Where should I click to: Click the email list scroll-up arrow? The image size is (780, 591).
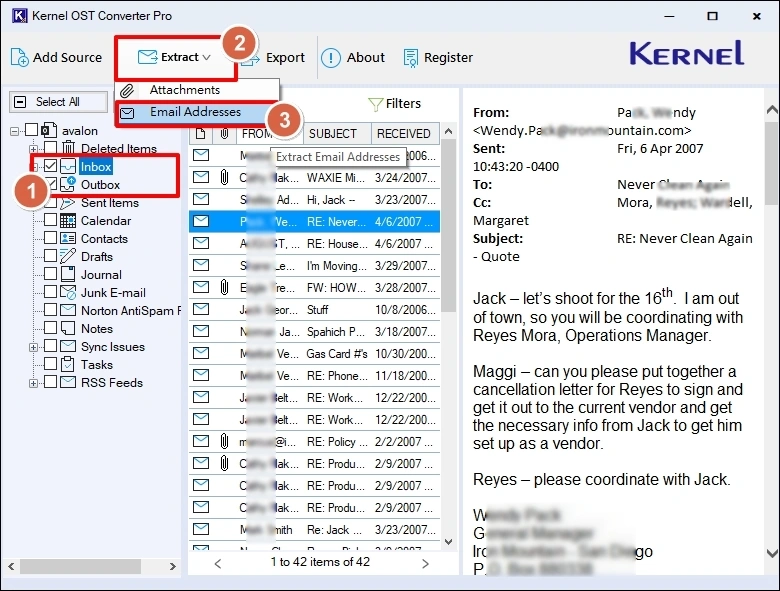pos(449,131)
